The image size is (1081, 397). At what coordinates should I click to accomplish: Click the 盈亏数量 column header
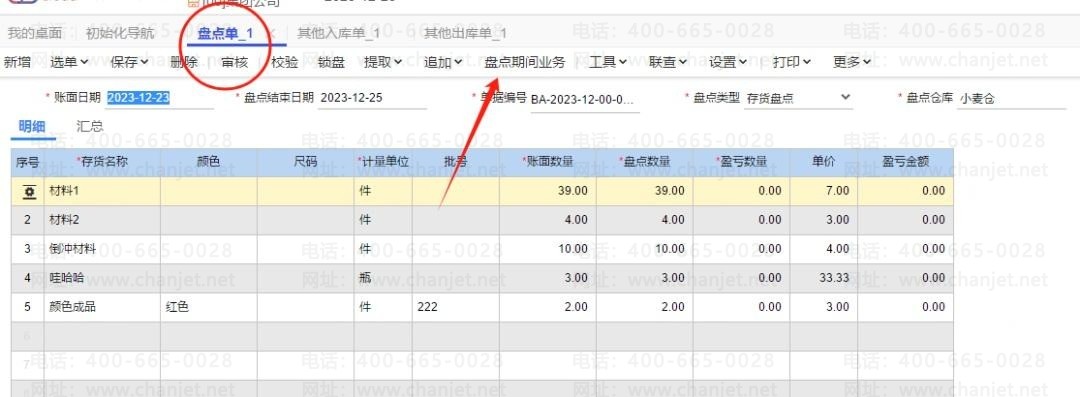pyautogui.click(x=742, y=163)
